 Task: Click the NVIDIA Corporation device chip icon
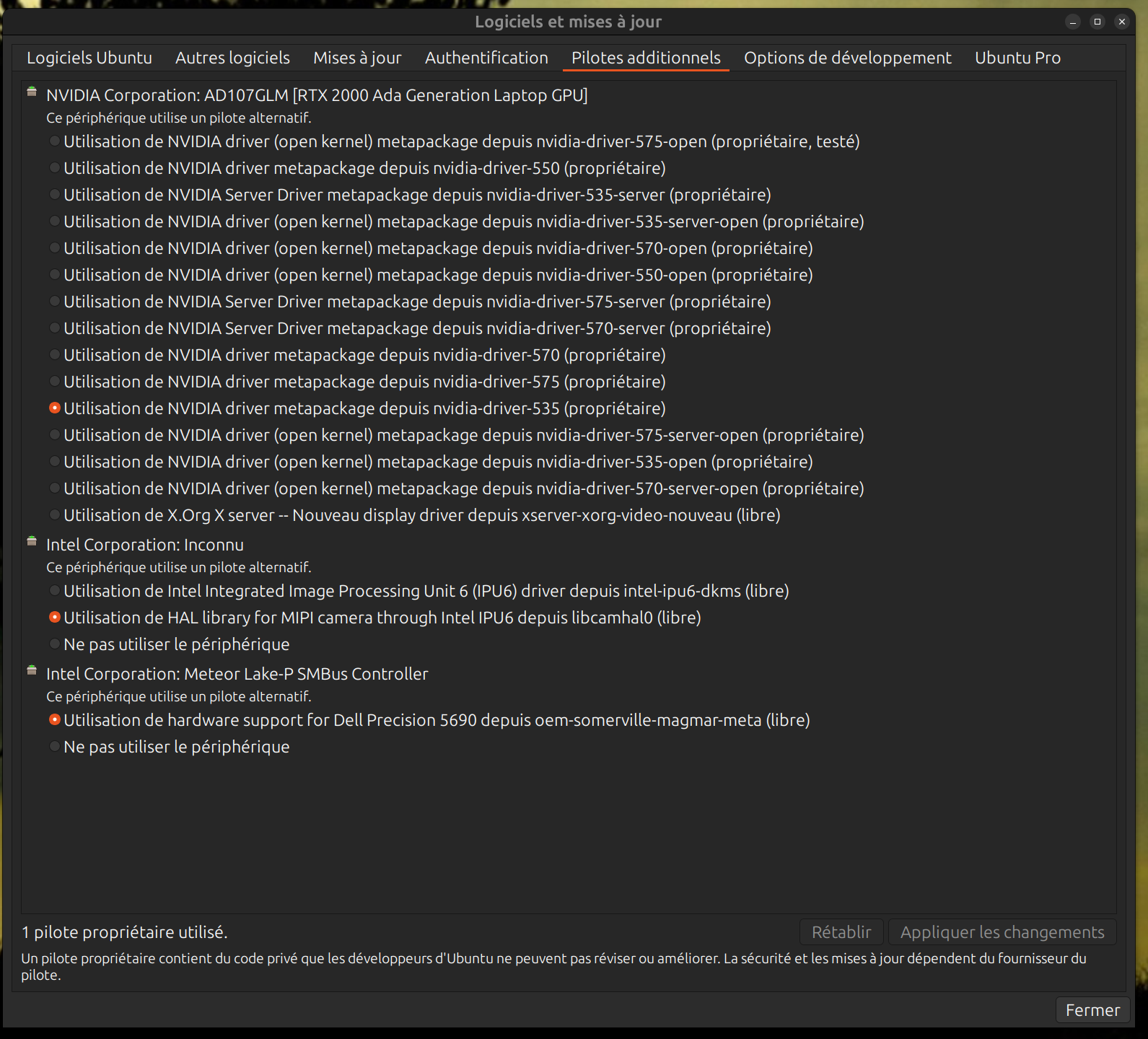tap(32, 92)
